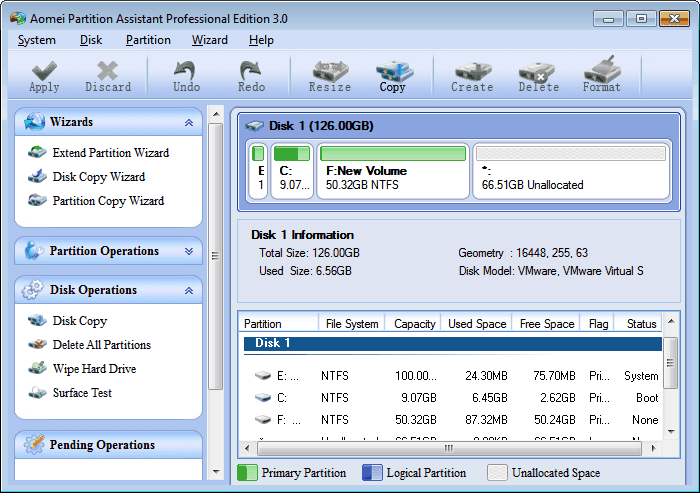Screen dimensions: 700x493
Task: Select the small E: partition block
Action: pos(258,171)
